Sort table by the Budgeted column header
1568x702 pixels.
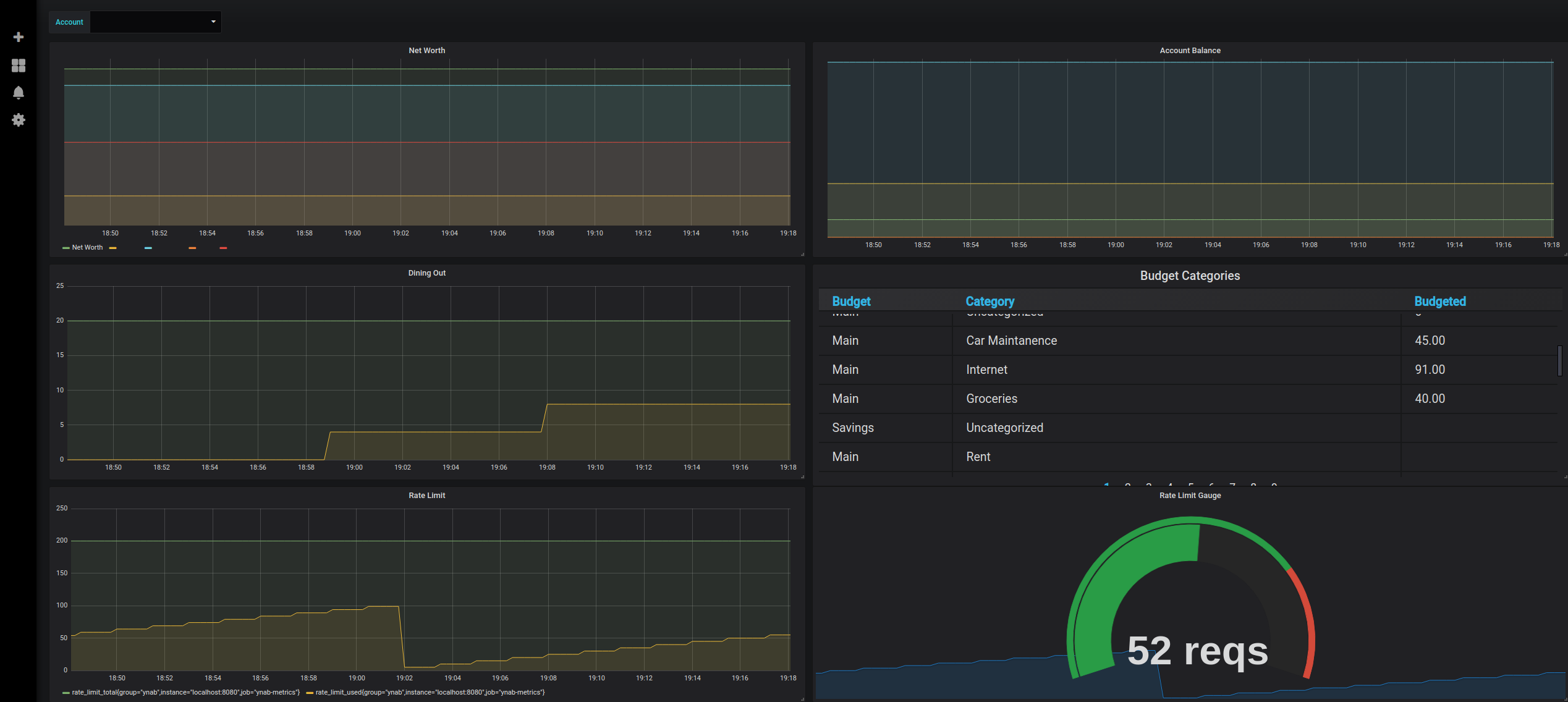(x=1440, y=301)
